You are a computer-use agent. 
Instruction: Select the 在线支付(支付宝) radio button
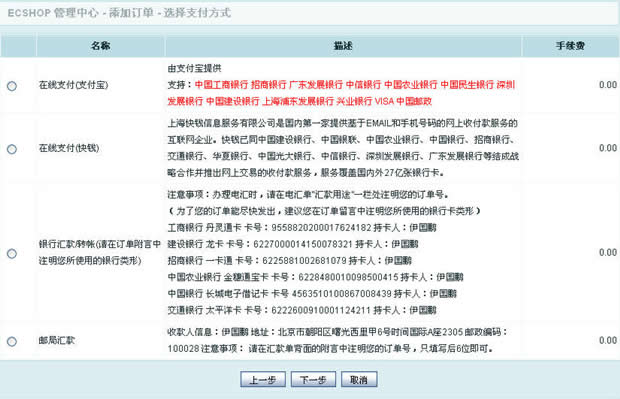(12, 86)
